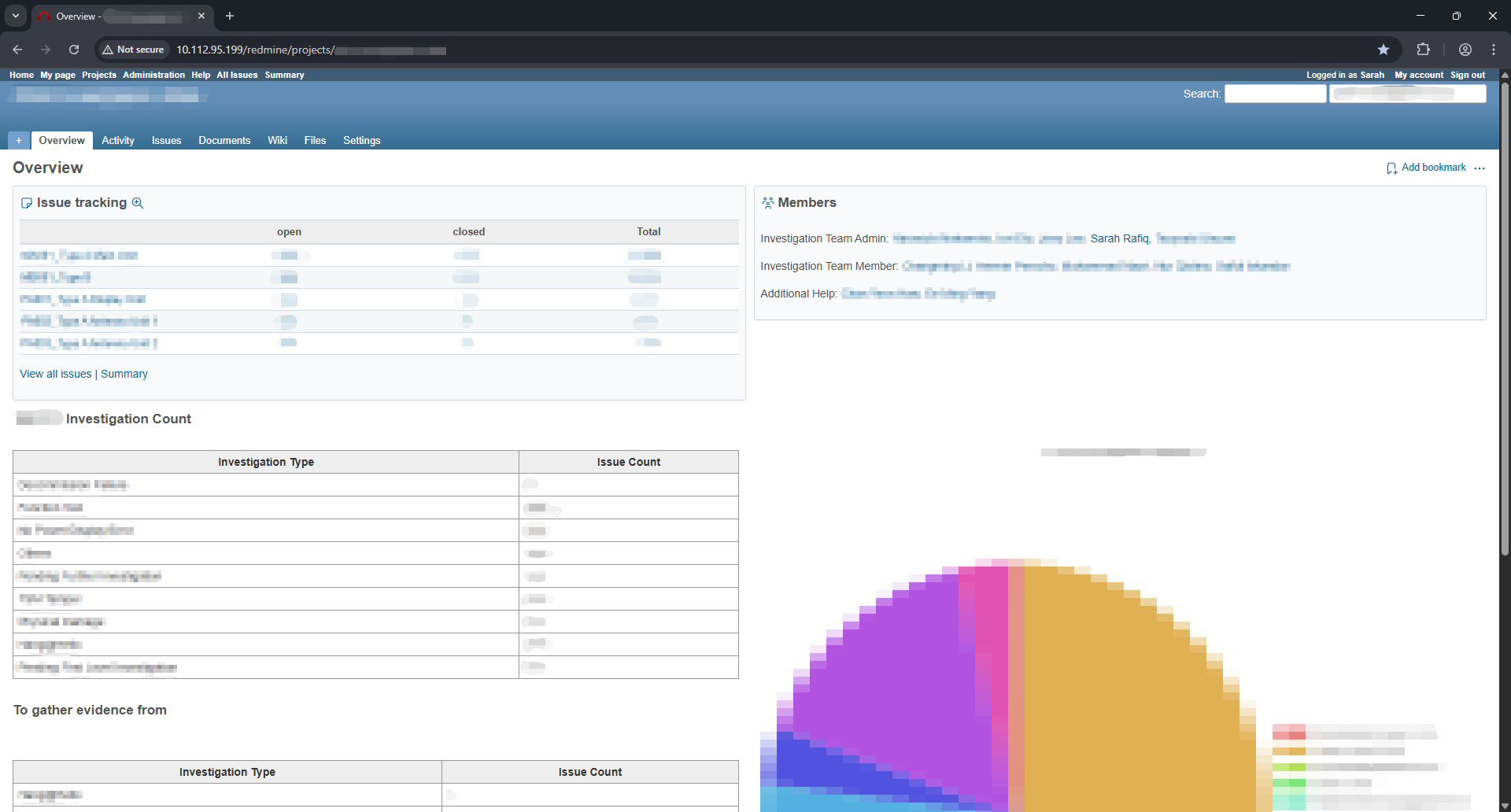
Task: Open the tab search chevron at top left
Action: coord(15,16)
